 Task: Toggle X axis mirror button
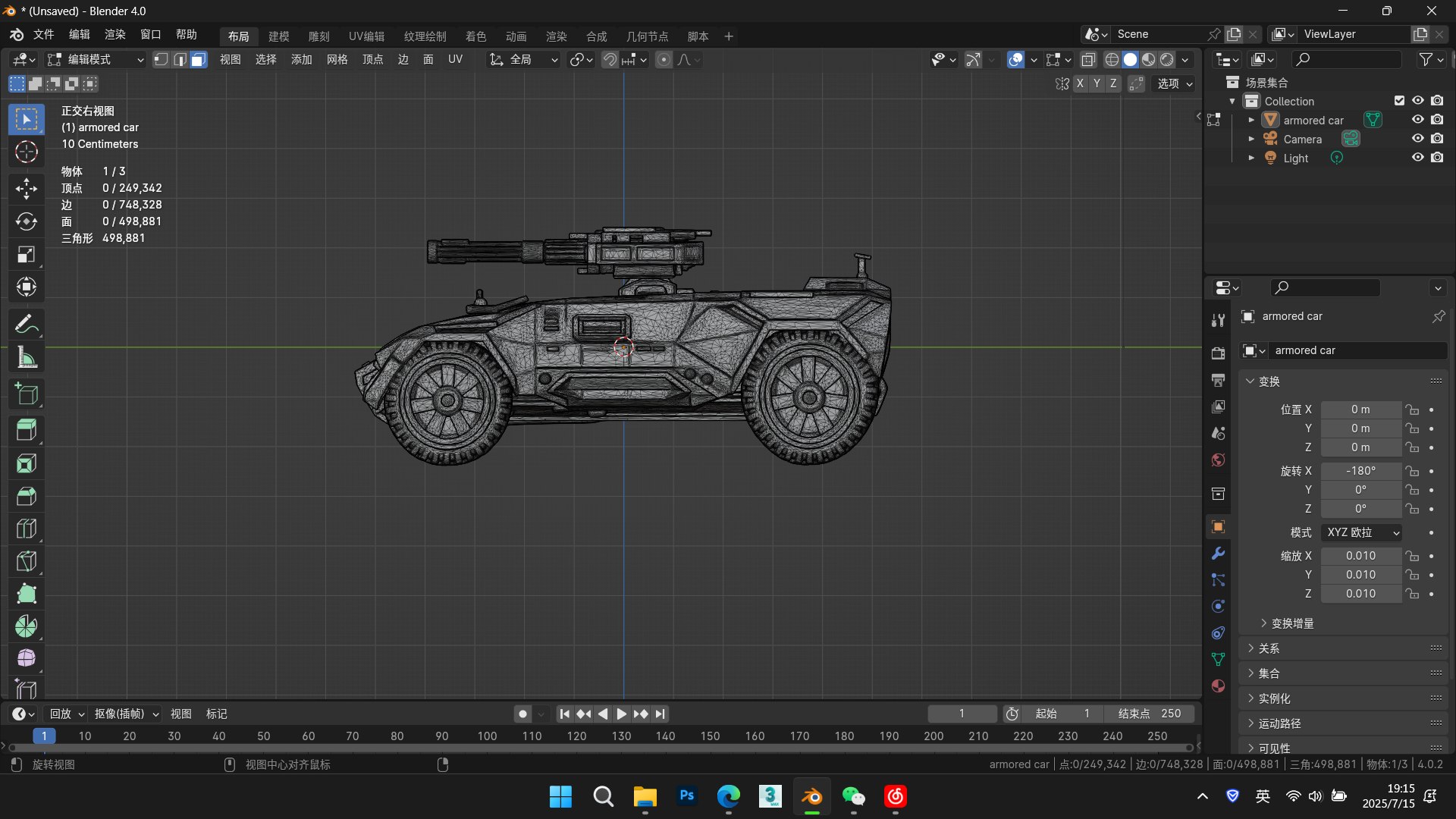coord(1080,83)
